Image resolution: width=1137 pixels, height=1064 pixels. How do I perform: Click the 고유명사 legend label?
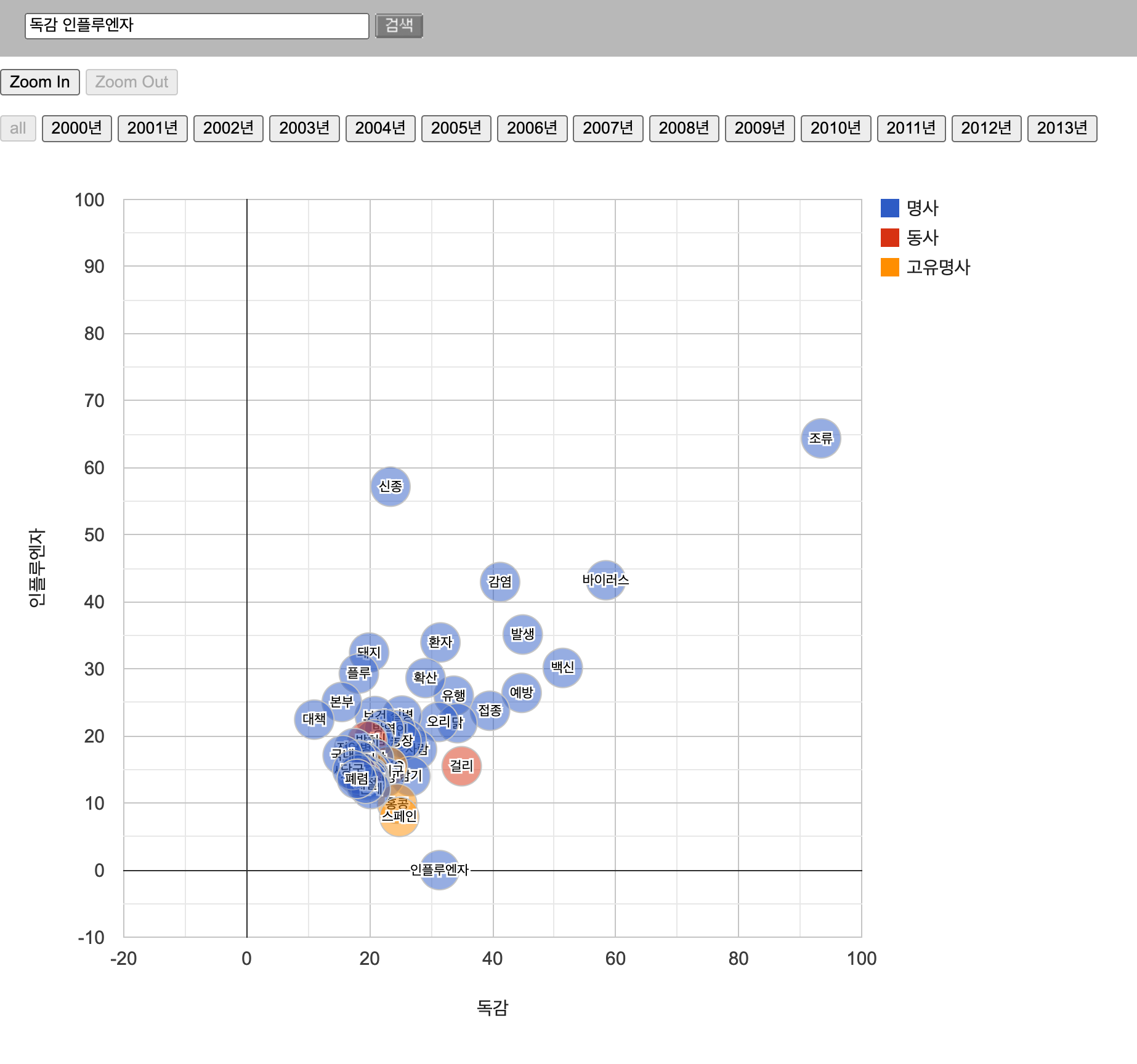[x=938, y=267]
